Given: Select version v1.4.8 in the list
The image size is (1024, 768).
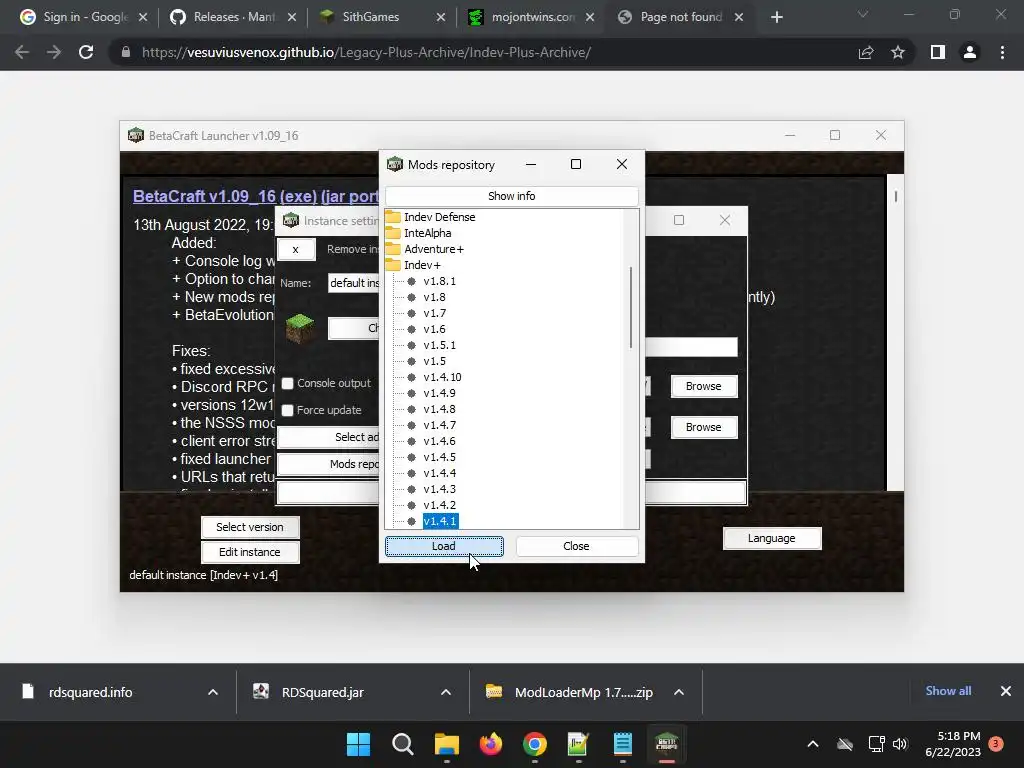Looking at the screenshot, I should 439,409.
